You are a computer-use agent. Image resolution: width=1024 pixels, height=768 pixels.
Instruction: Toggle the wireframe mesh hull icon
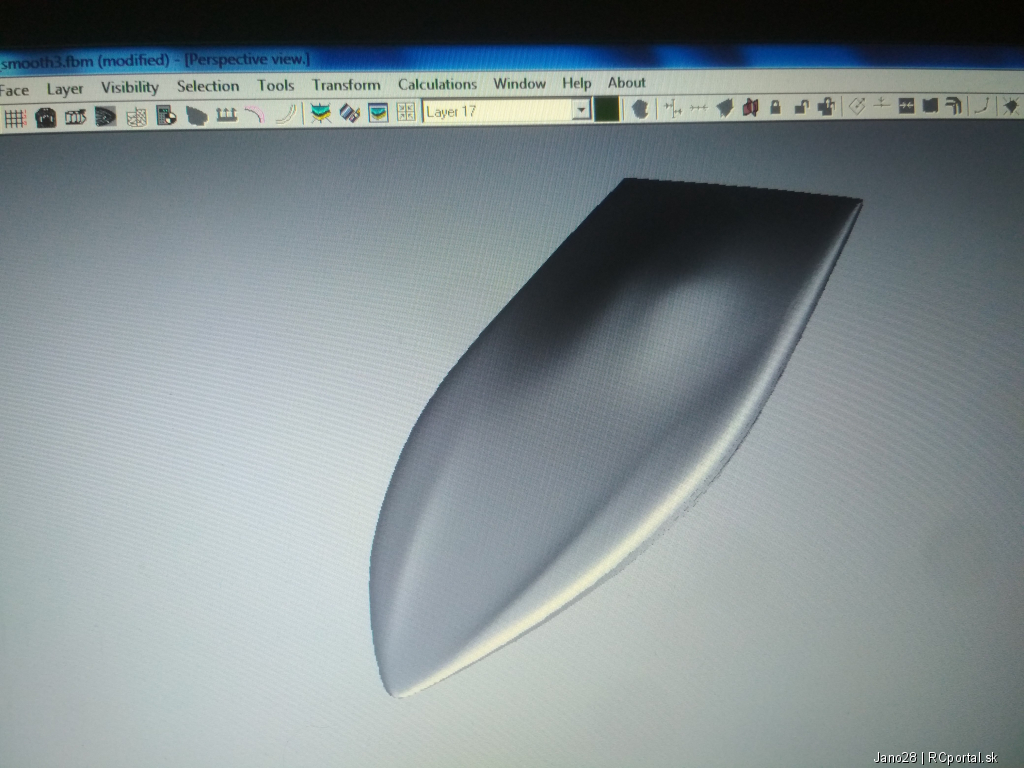point(136,118)
